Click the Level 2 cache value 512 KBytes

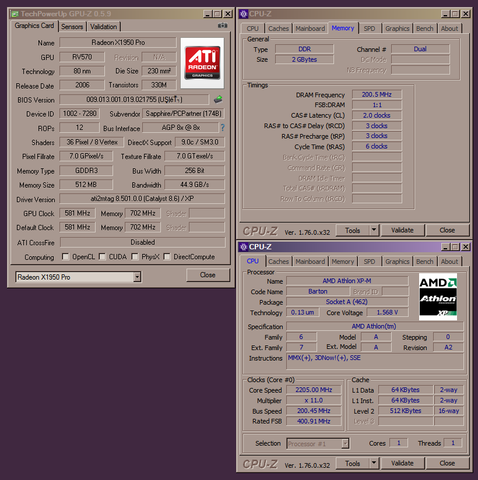(405, 411)
